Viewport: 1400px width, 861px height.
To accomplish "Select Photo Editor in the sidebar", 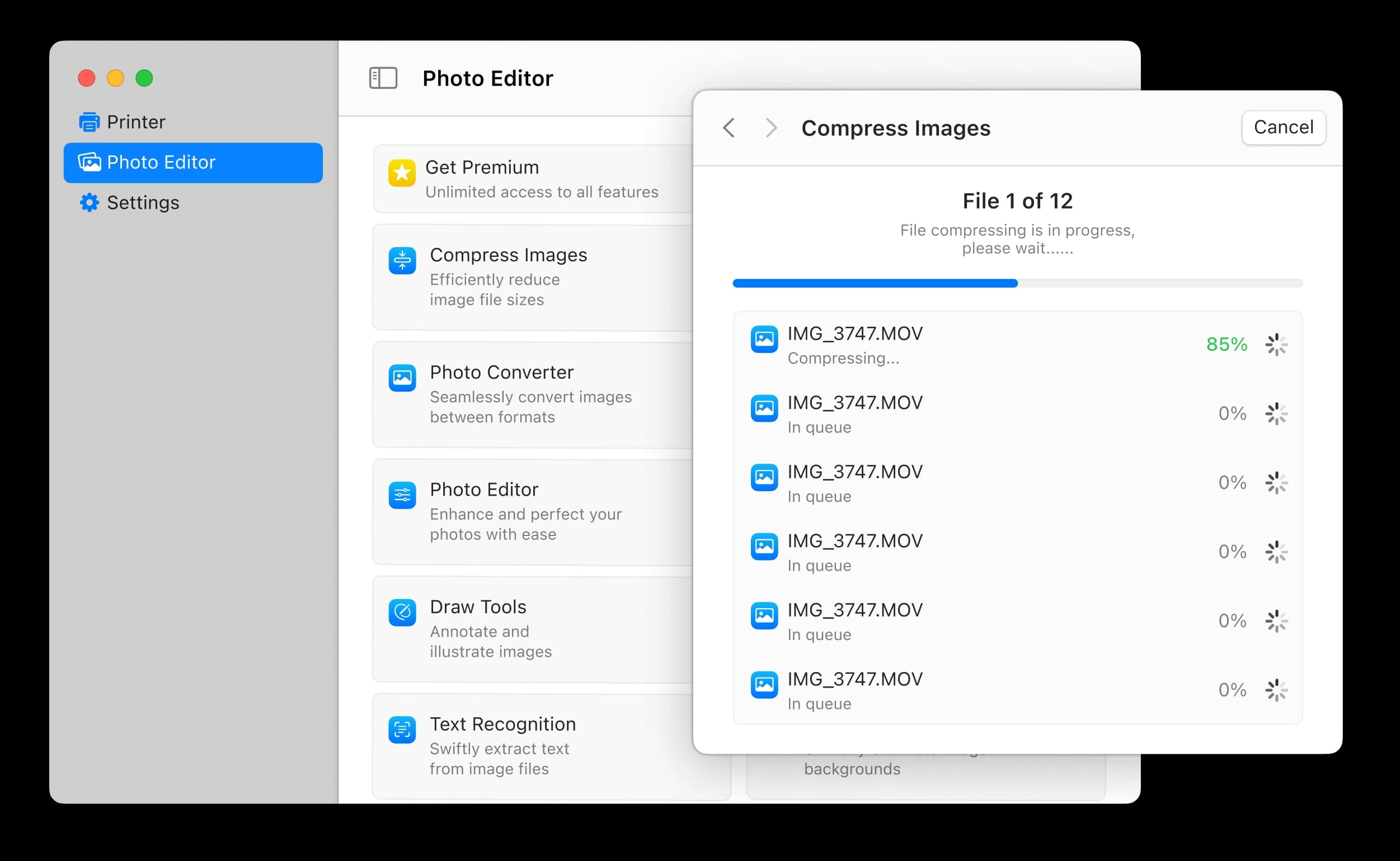I will point(193,163).
